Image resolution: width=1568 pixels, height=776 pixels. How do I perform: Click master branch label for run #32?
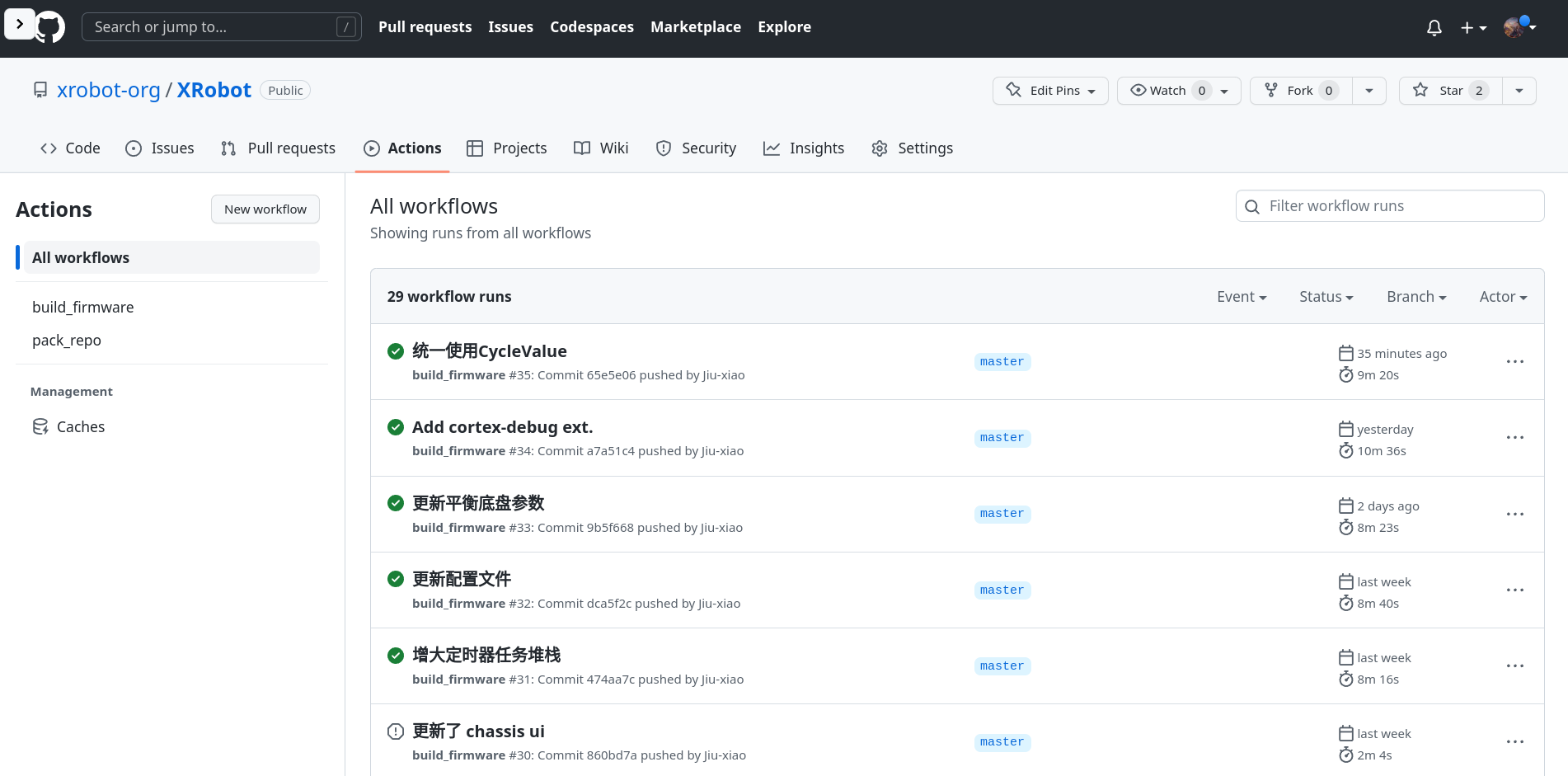[1002, 590]
